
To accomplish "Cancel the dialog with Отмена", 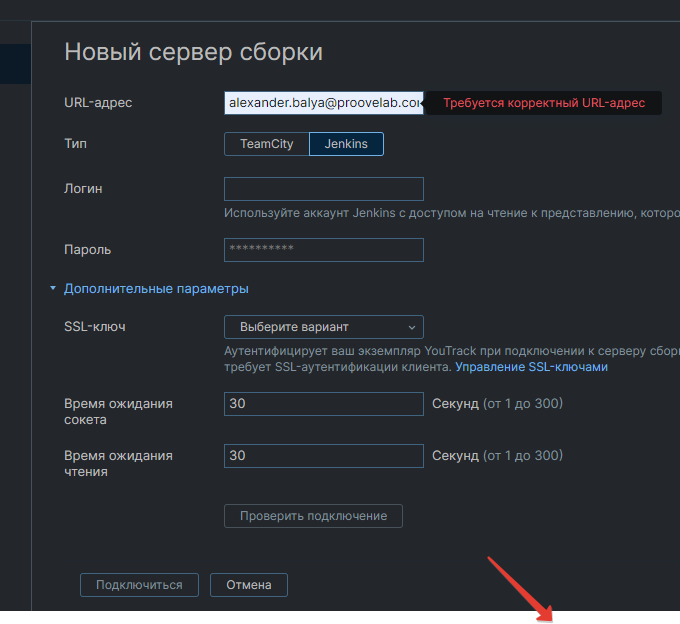I will click(x=249, y=585).
